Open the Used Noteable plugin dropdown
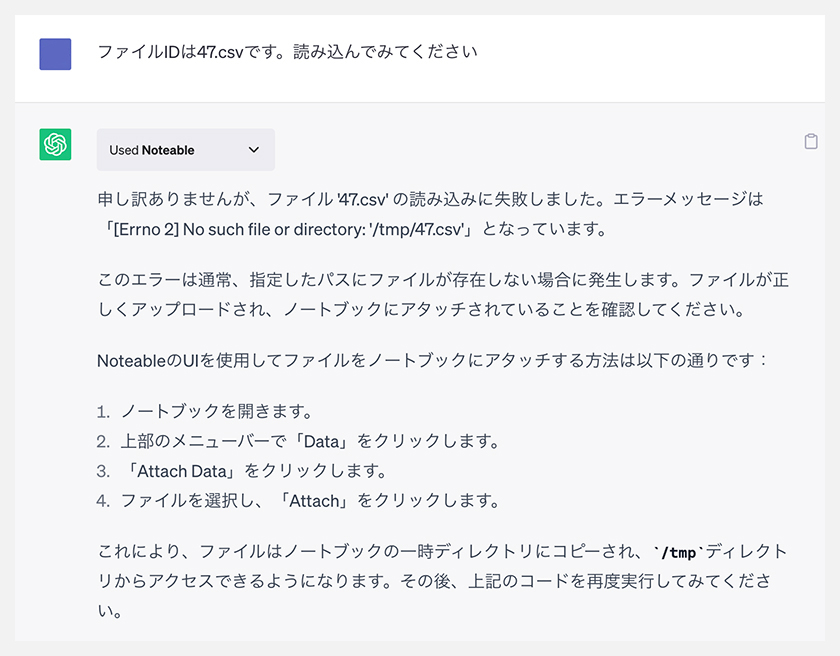This screenshot has height=656, width=840. (x=186, y=149)
